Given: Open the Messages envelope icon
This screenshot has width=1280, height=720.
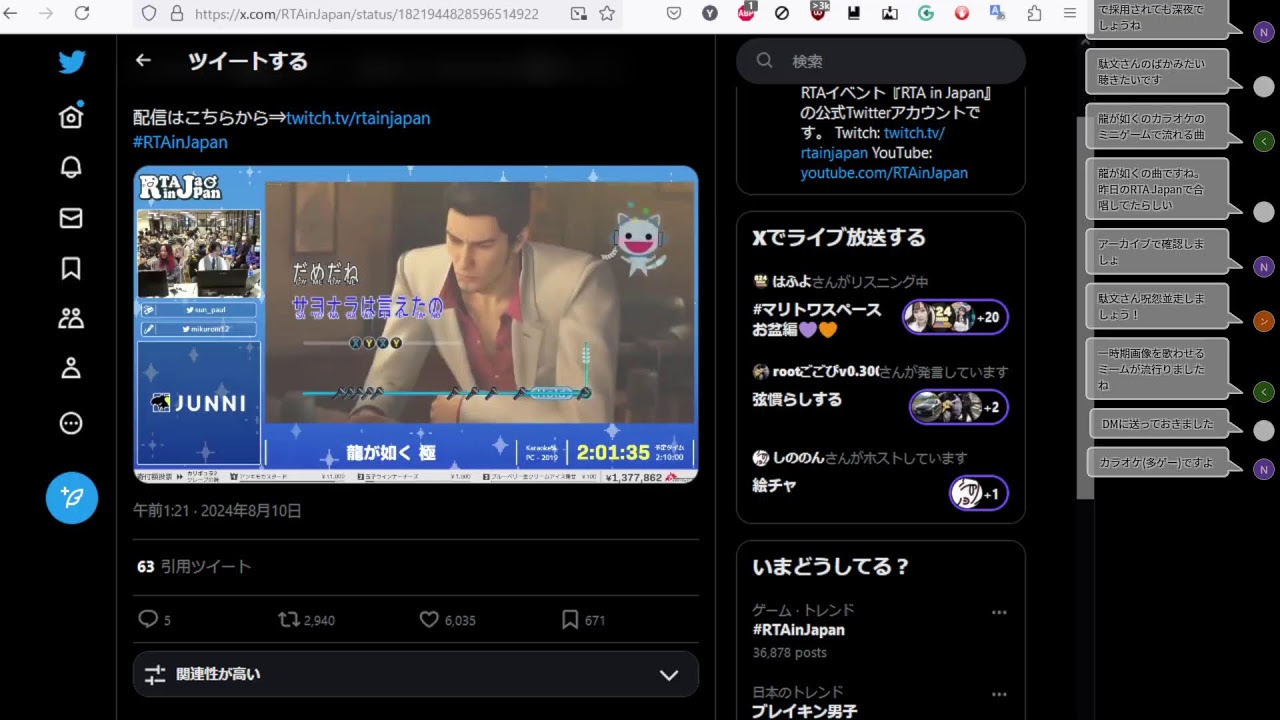Looking at the screenshot, I should pyautogui.click(x=71, y=218).
